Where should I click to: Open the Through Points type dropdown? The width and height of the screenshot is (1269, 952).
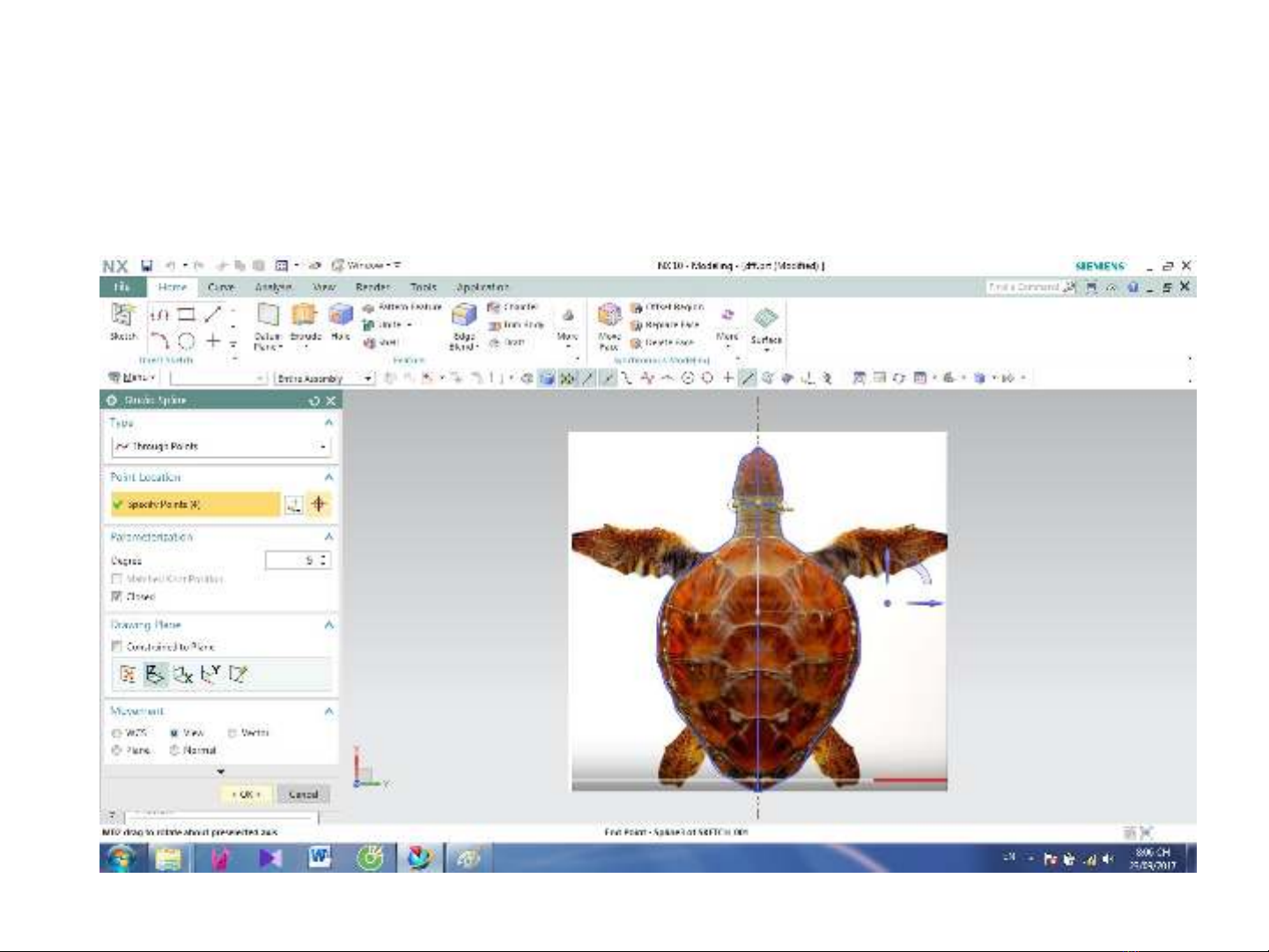(220, 446)
